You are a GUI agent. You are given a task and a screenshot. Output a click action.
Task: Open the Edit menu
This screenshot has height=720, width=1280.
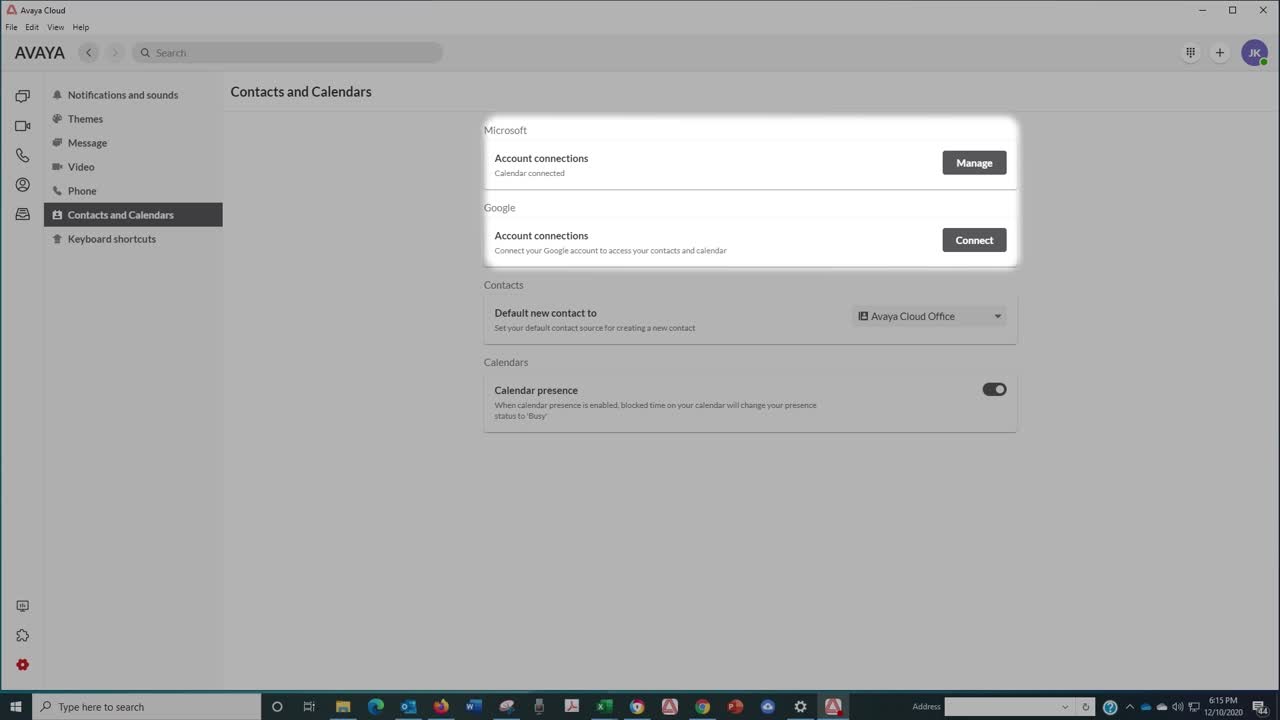(32, 27)
